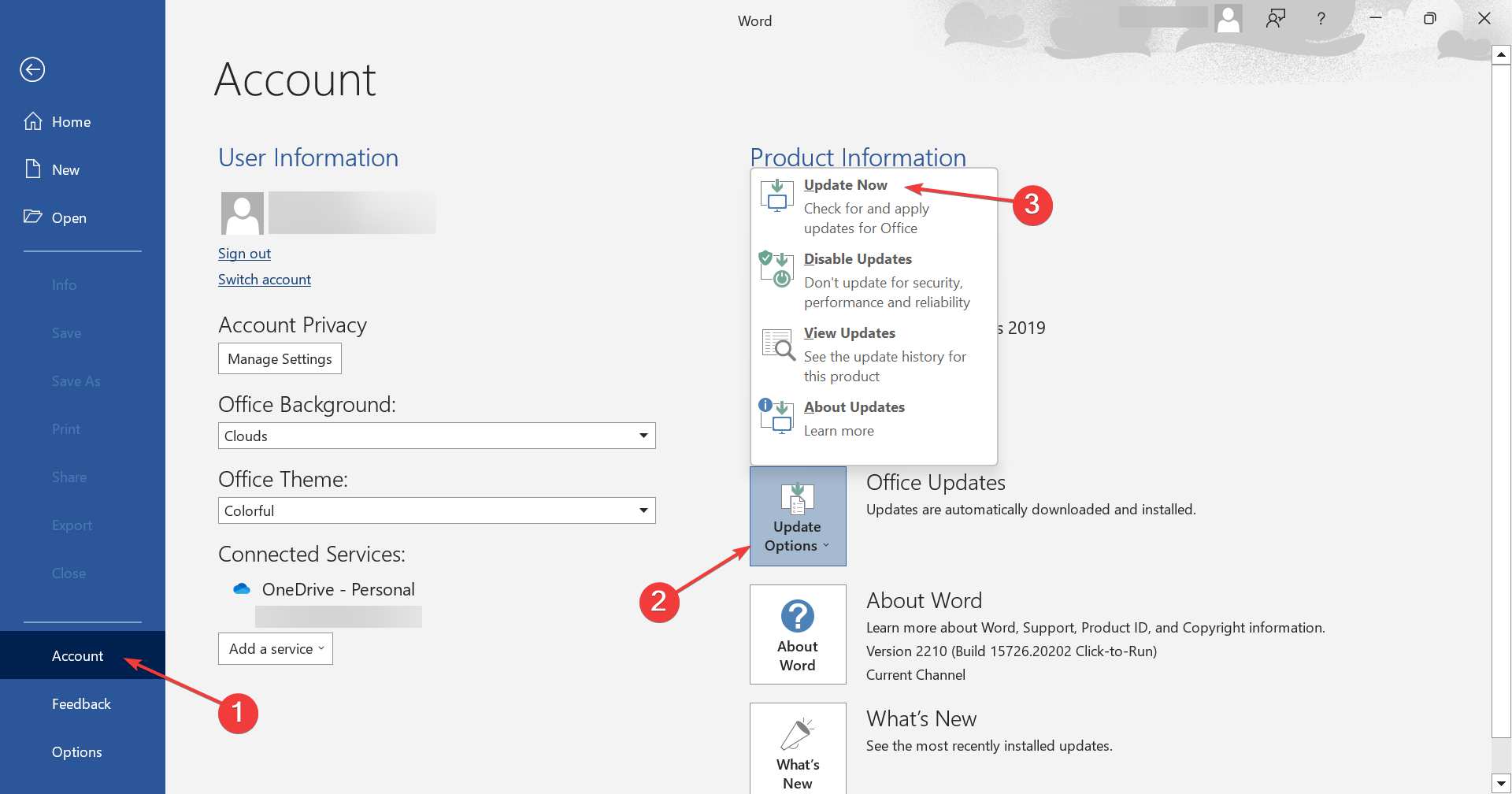Viewport: 1512px width, 794px height.
Task: Open Options in the sidebar
Action: 83,751
